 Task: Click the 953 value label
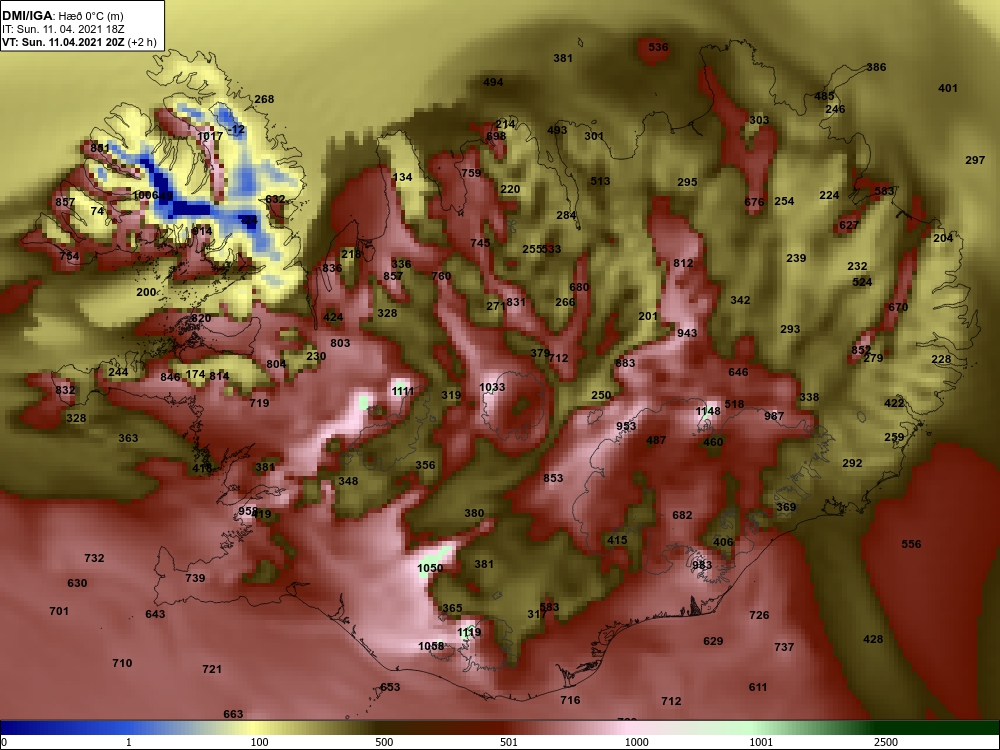[x=626, y=427]
